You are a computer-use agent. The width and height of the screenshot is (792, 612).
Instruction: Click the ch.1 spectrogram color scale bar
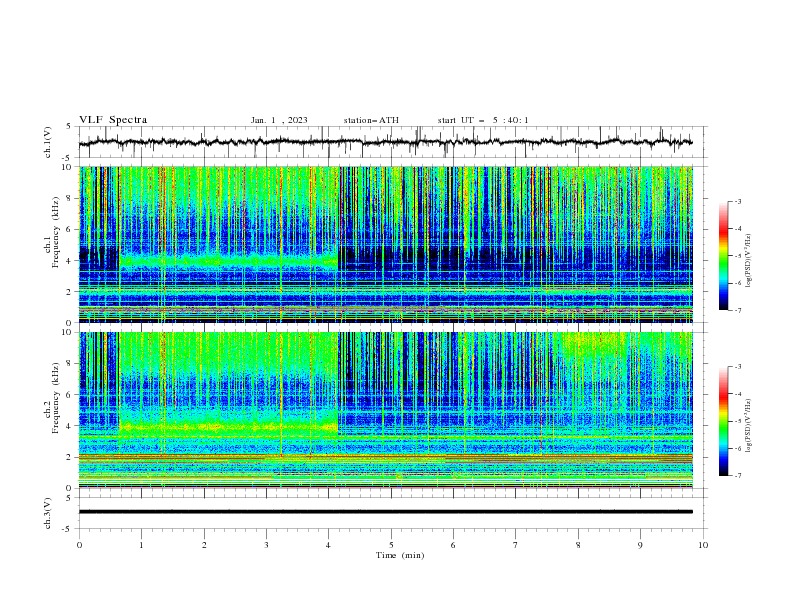[724, 255]
